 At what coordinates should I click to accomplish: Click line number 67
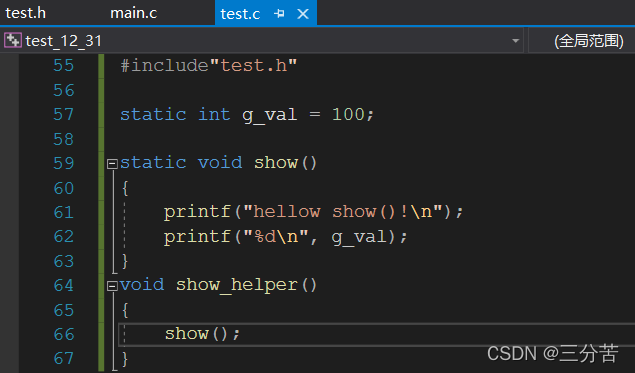coord(64,359)
